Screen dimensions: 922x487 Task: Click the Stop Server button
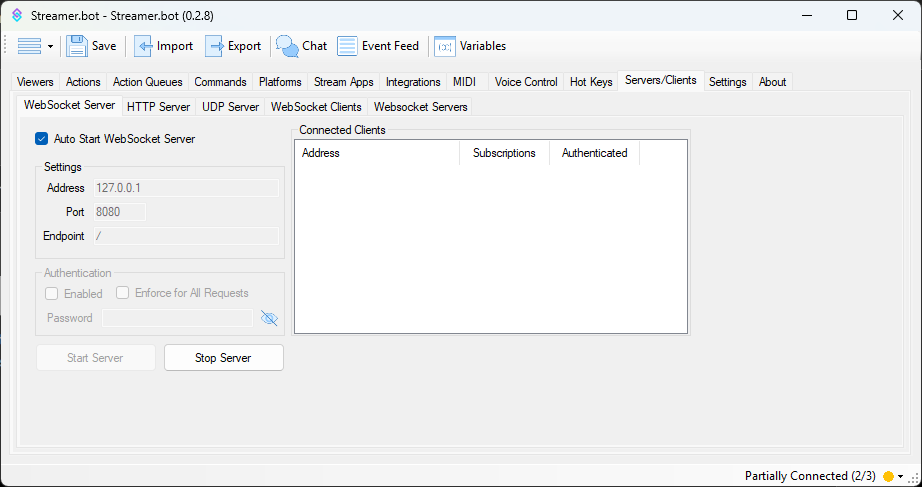[x=223, y=358]
